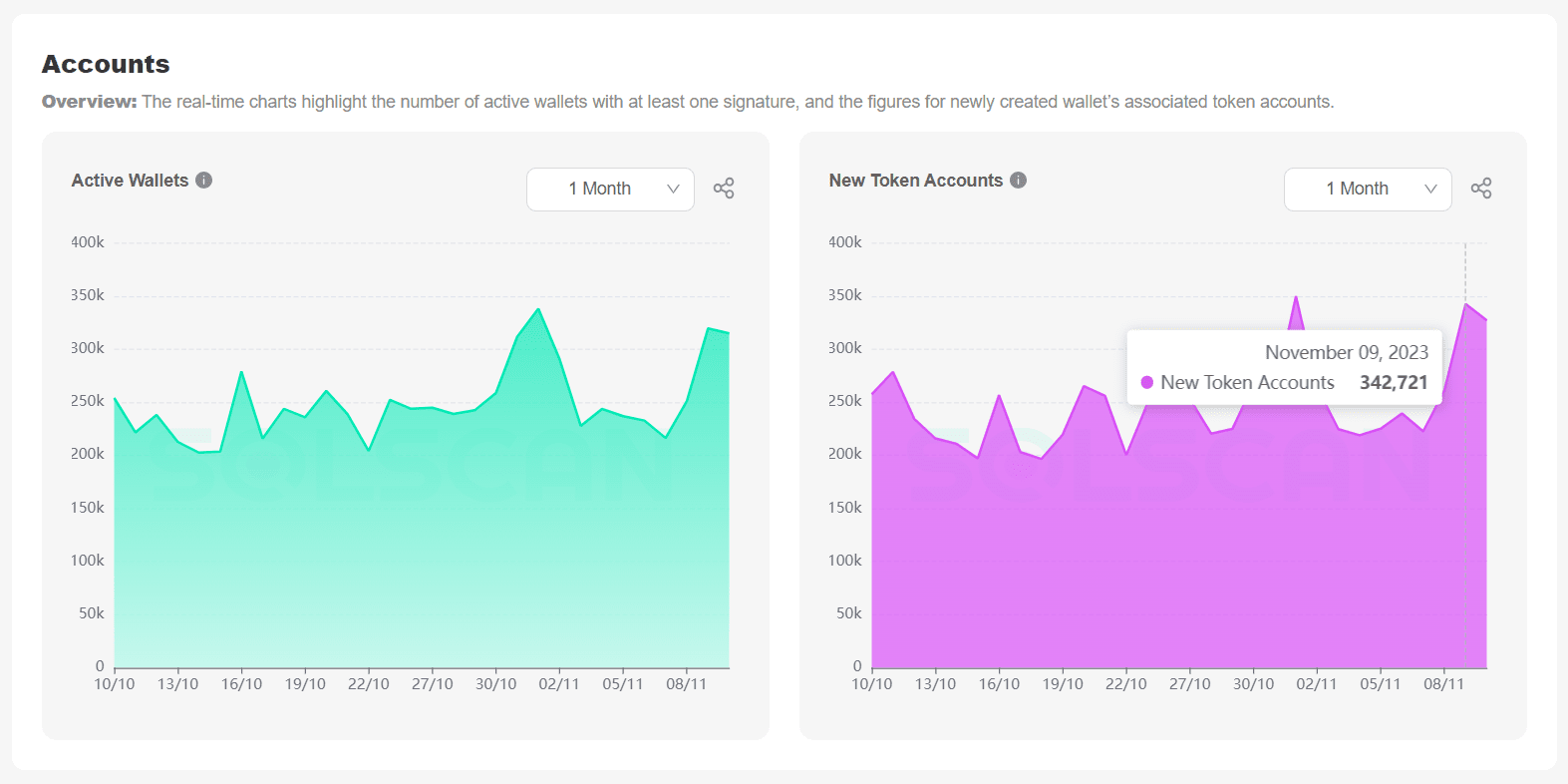
Task: Click the info icon beside New Token Accounts
Action: (x=1018, y=181)
